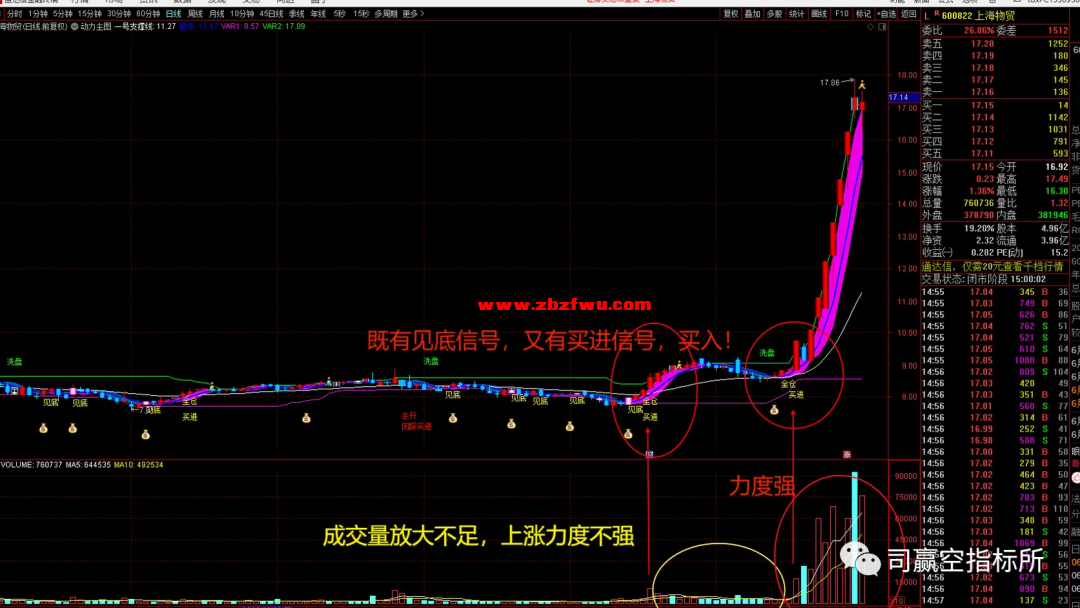The height and width of the screenshot is (608, 1080).
Task: Click the 现价 value 17.15
Action: pyautogui.click(x=982, y=167)
